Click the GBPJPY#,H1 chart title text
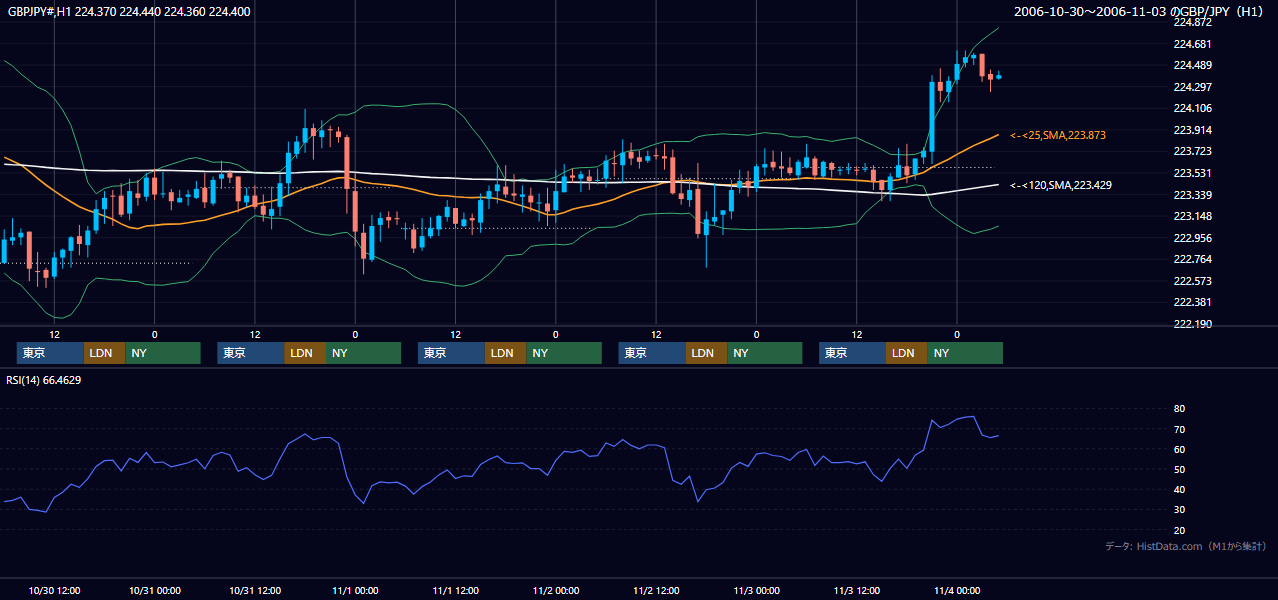1278x600 pixels. [129, 12]
